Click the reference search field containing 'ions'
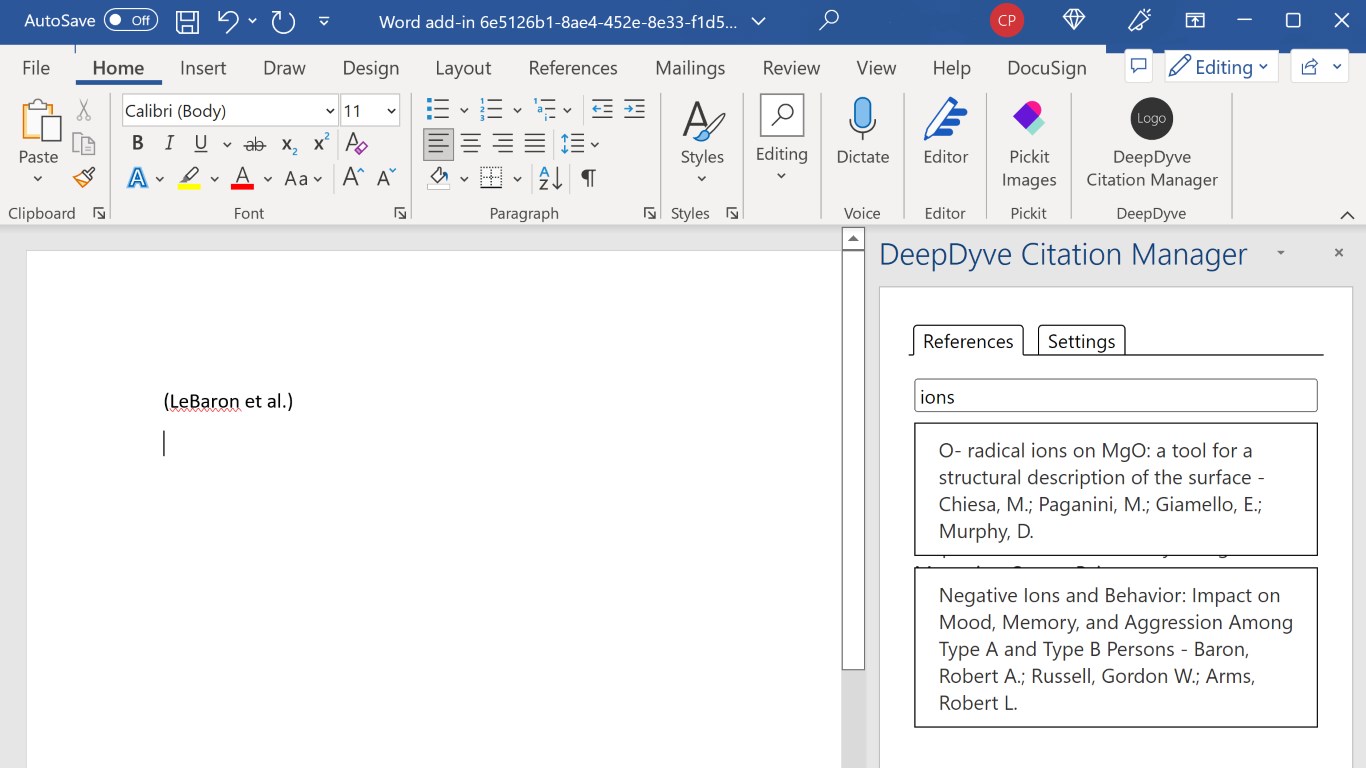This screenshot has width=1366, height=768. pyautogui.click(x=1115, y=396)
